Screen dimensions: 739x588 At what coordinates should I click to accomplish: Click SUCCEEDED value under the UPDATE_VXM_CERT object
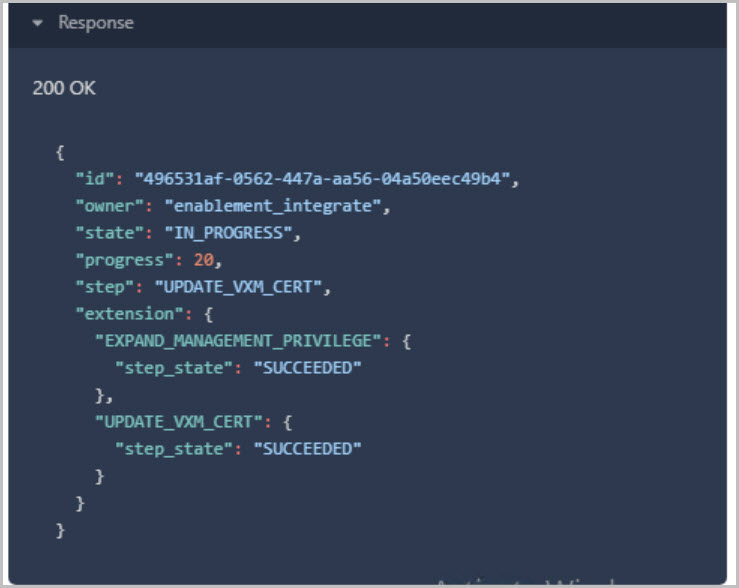click(306, 449)
